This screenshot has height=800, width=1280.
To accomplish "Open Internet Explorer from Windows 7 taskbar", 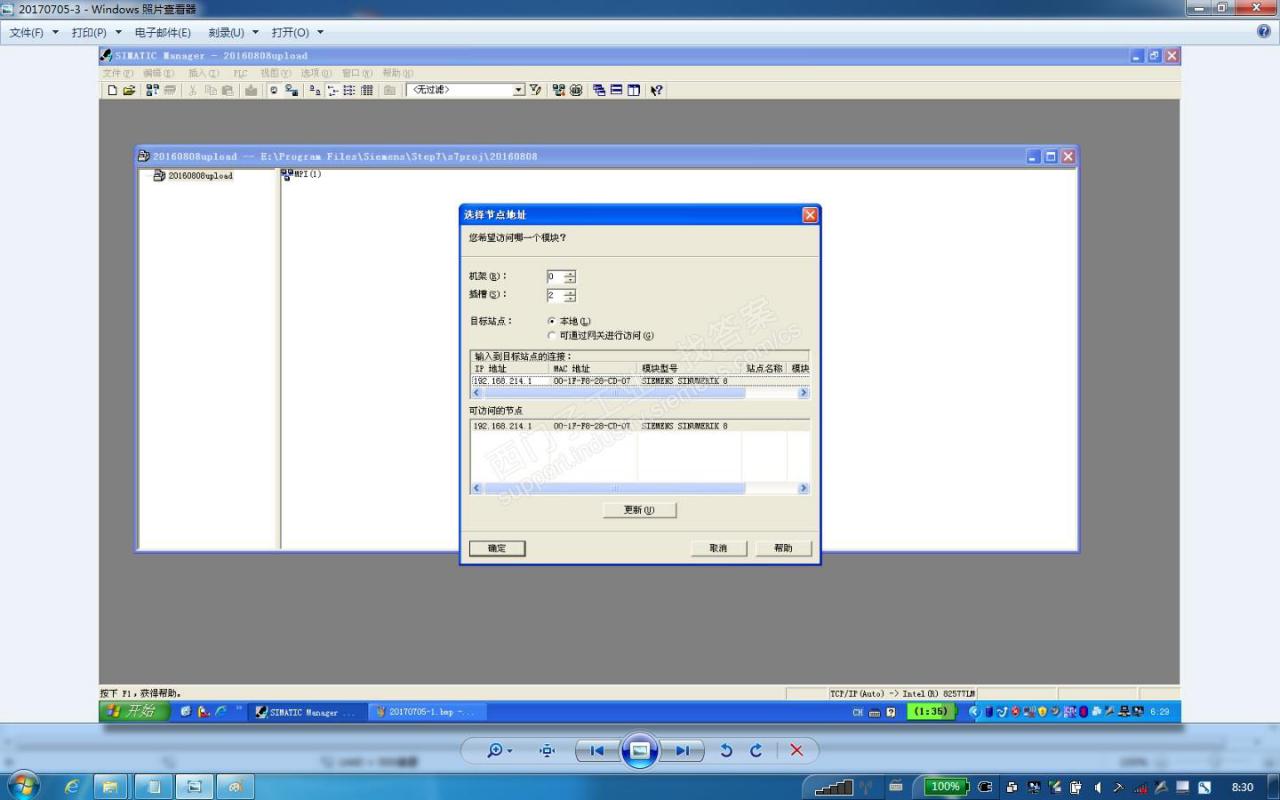I will [x=72, y=787].
